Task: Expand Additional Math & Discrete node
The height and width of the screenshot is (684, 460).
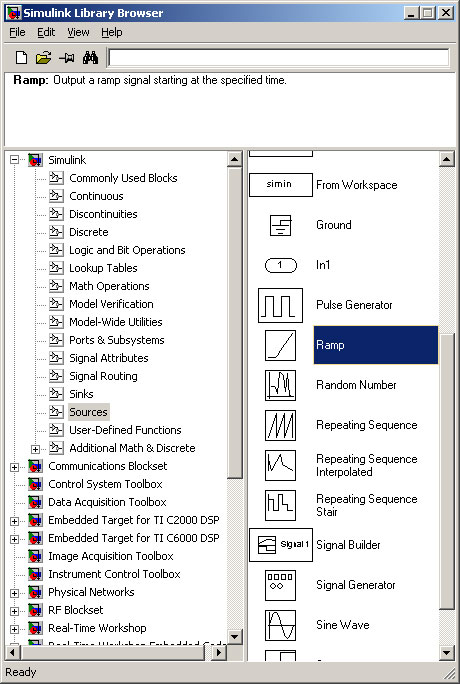Action: tap(35, 448)
